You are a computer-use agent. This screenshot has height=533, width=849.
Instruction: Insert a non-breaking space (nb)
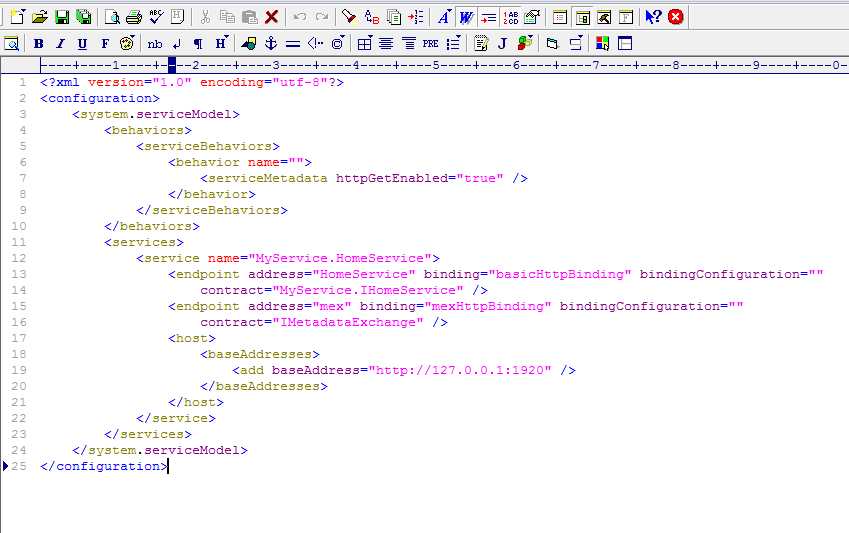[x=155, y=44]
